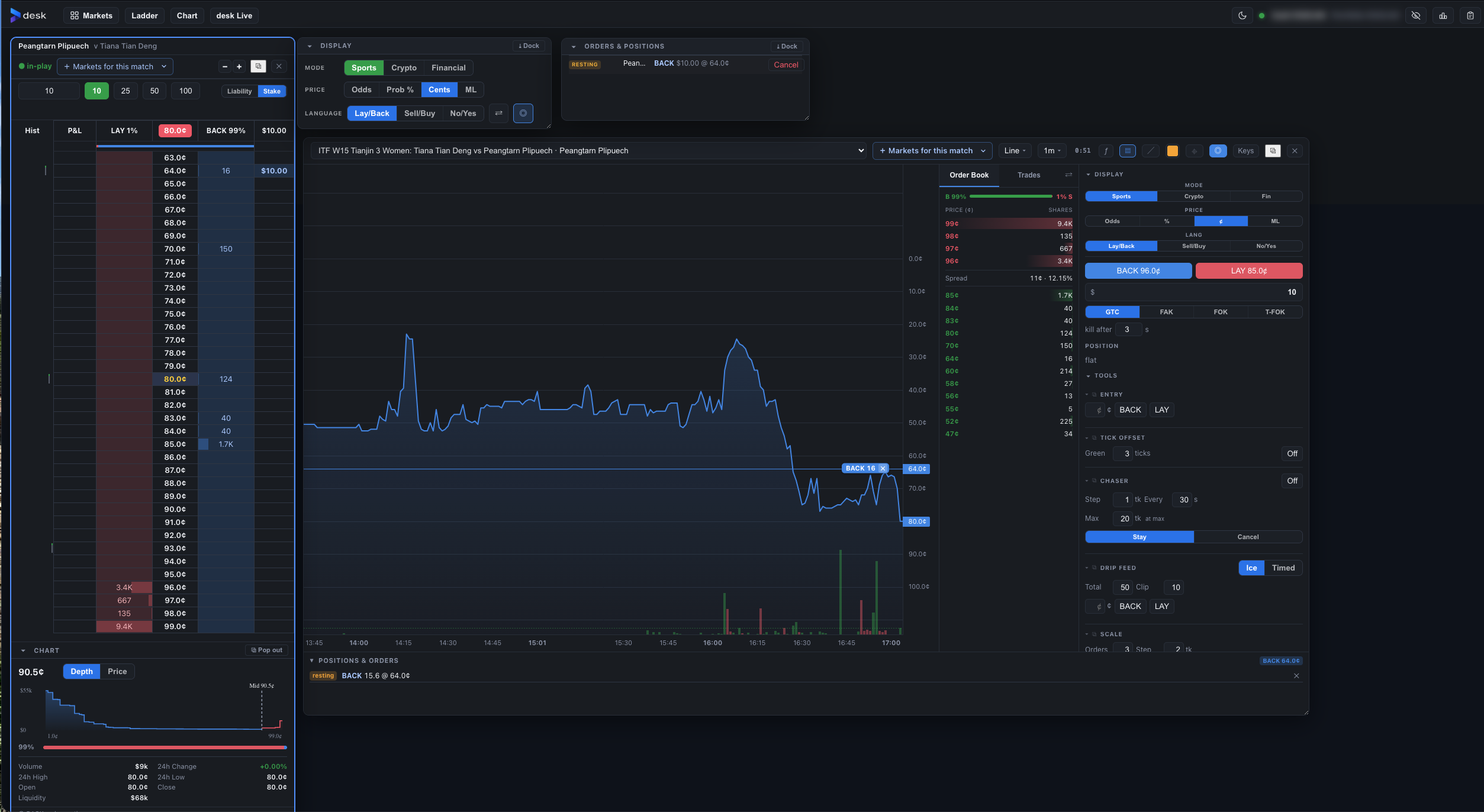Click the blue target circle icon in Display
Viewport: 1484px width, 812px height.
point(523,113)
